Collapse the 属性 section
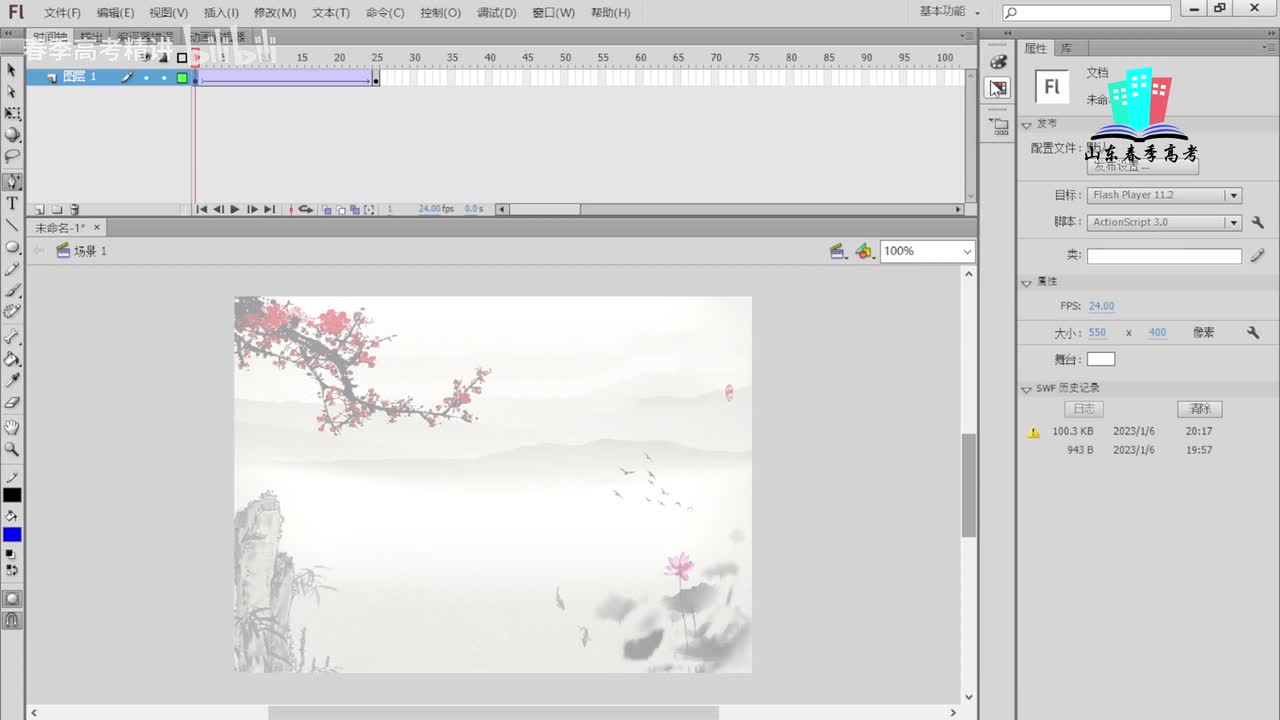 (x=1026, y=282)
